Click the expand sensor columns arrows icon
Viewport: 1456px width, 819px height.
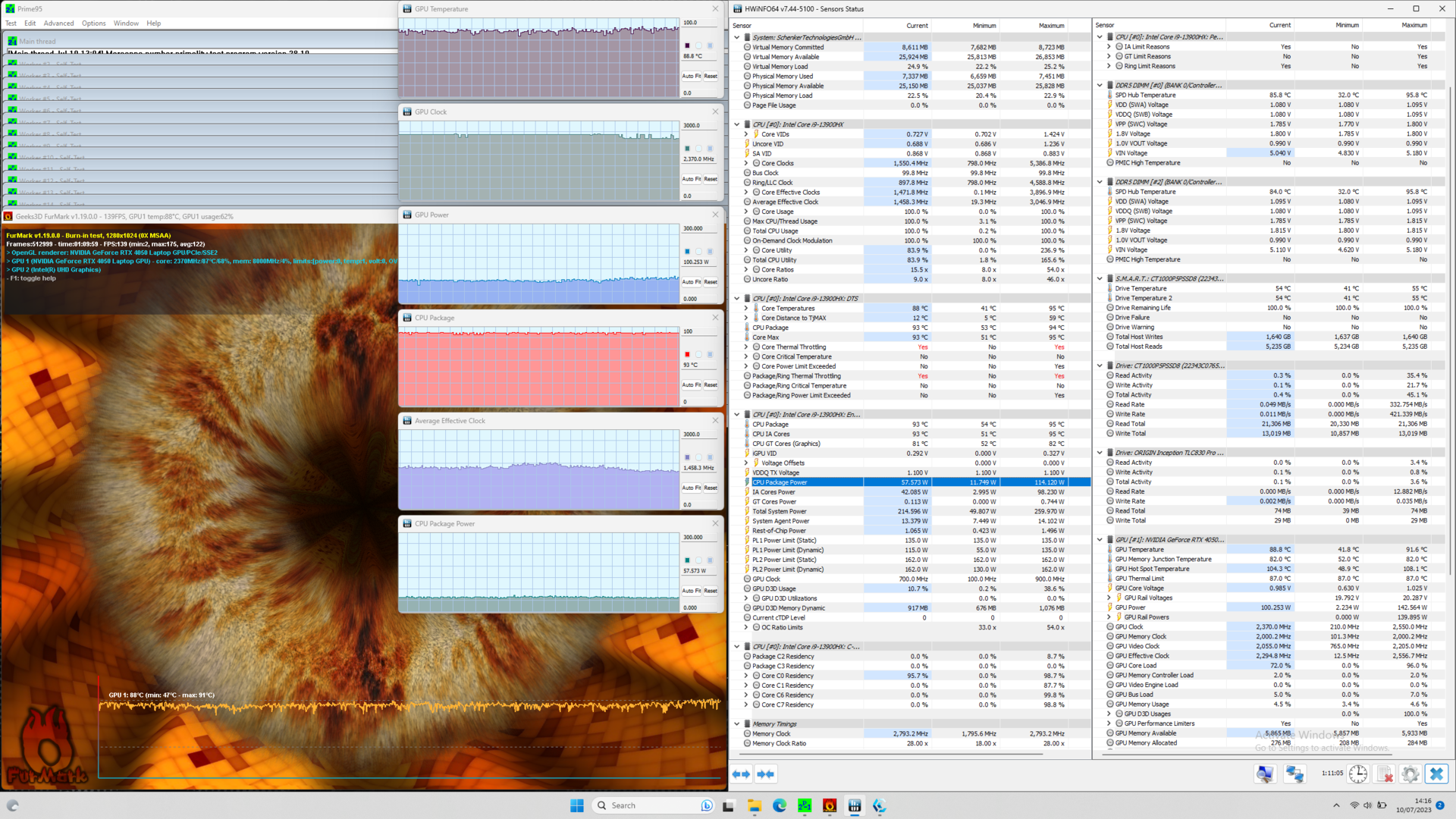[741, 774]
